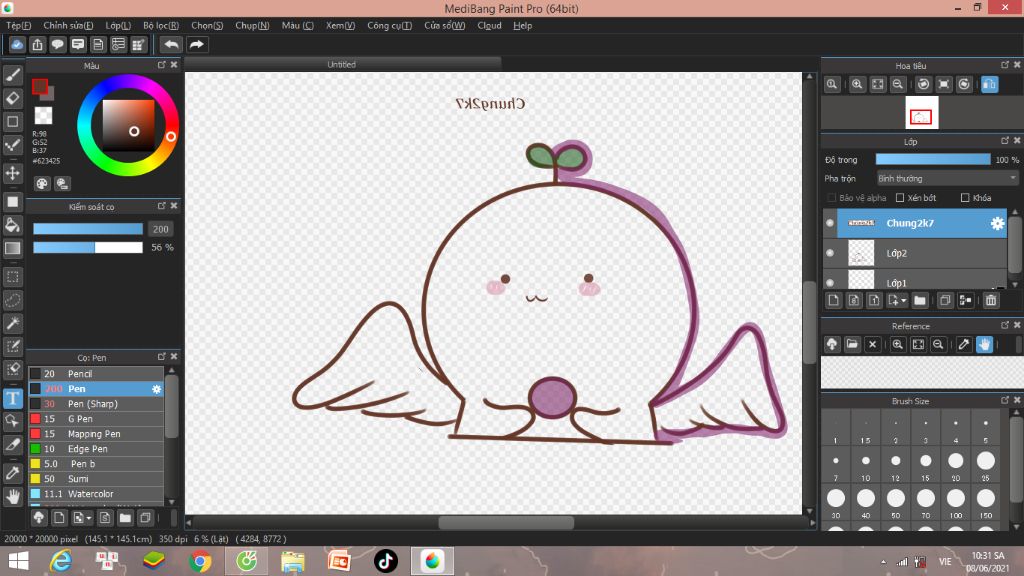Open add-layer dropdown arrow in Layer panel

click(904, 300)
